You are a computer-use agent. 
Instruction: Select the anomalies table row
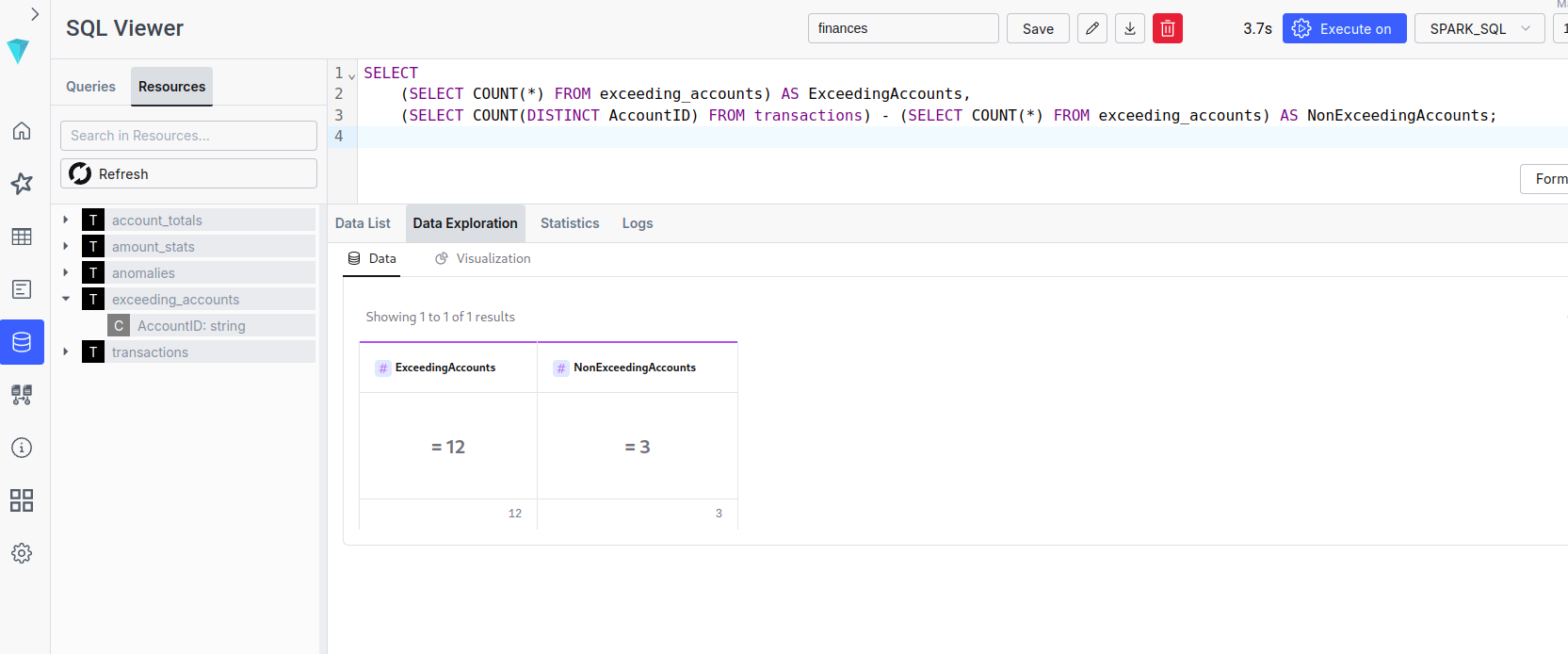click(x=199, y=273)
